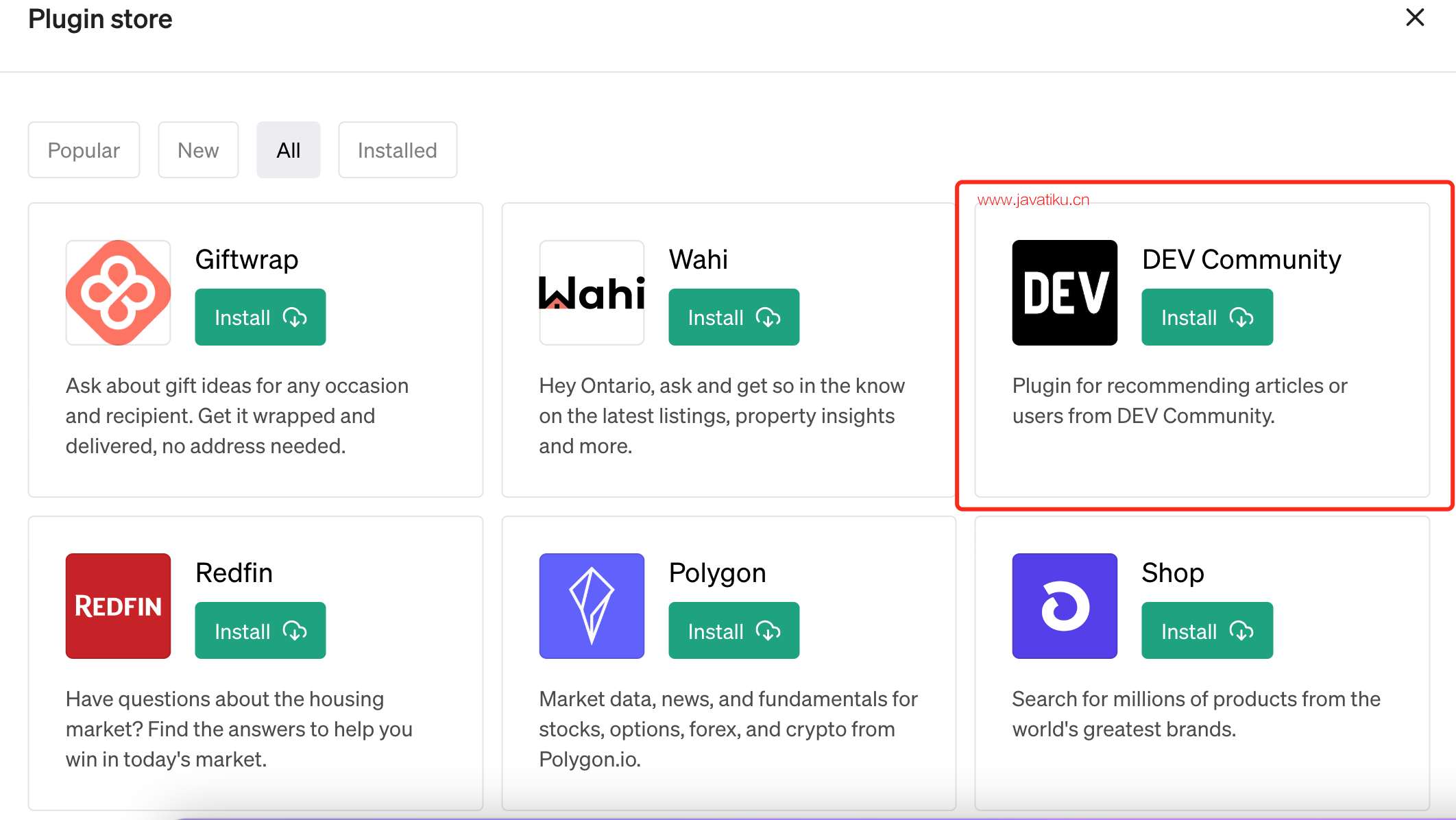Switch to the Installed tab
This screenshot has width=1456, height=820.
point(397,150)
